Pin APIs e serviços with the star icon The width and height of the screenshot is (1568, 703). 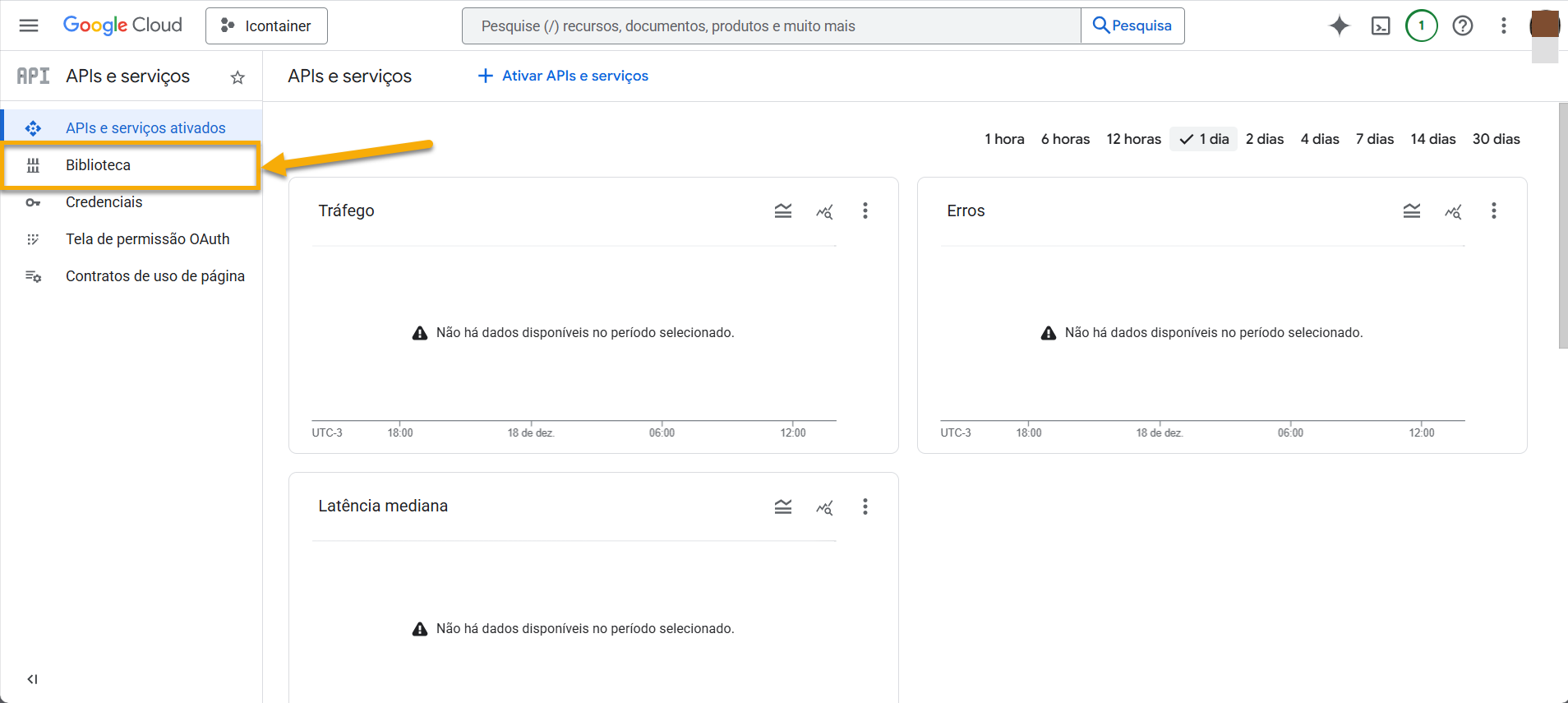click(x=238, y=77)
